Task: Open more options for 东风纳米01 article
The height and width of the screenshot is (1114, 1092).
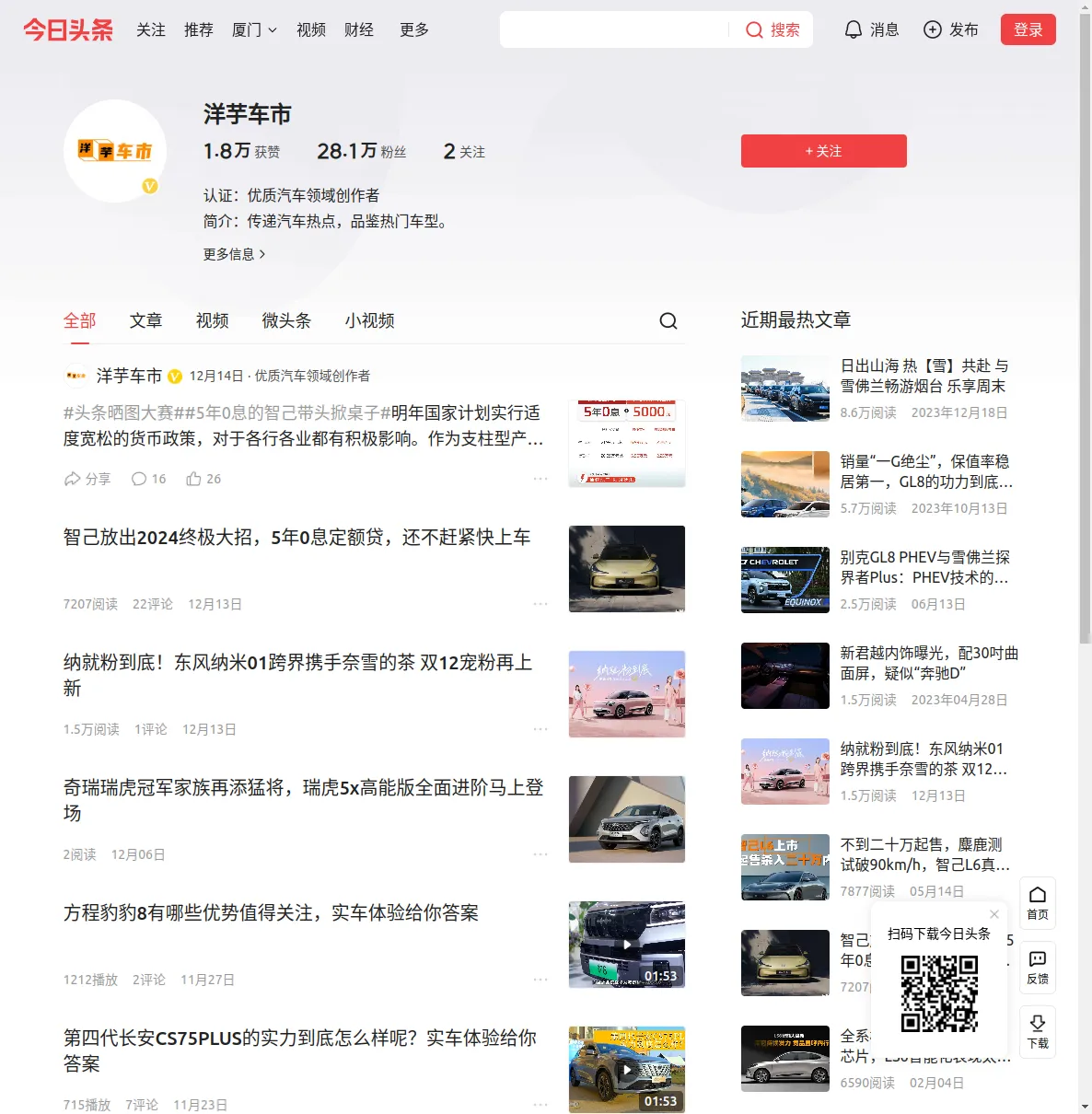Action: (x=540, y=729)
